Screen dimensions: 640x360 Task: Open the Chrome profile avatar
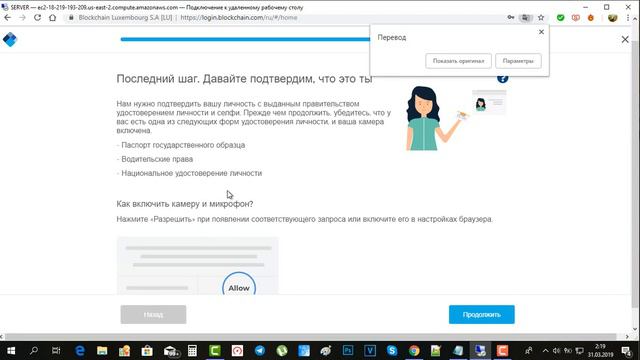click(613, 18)
